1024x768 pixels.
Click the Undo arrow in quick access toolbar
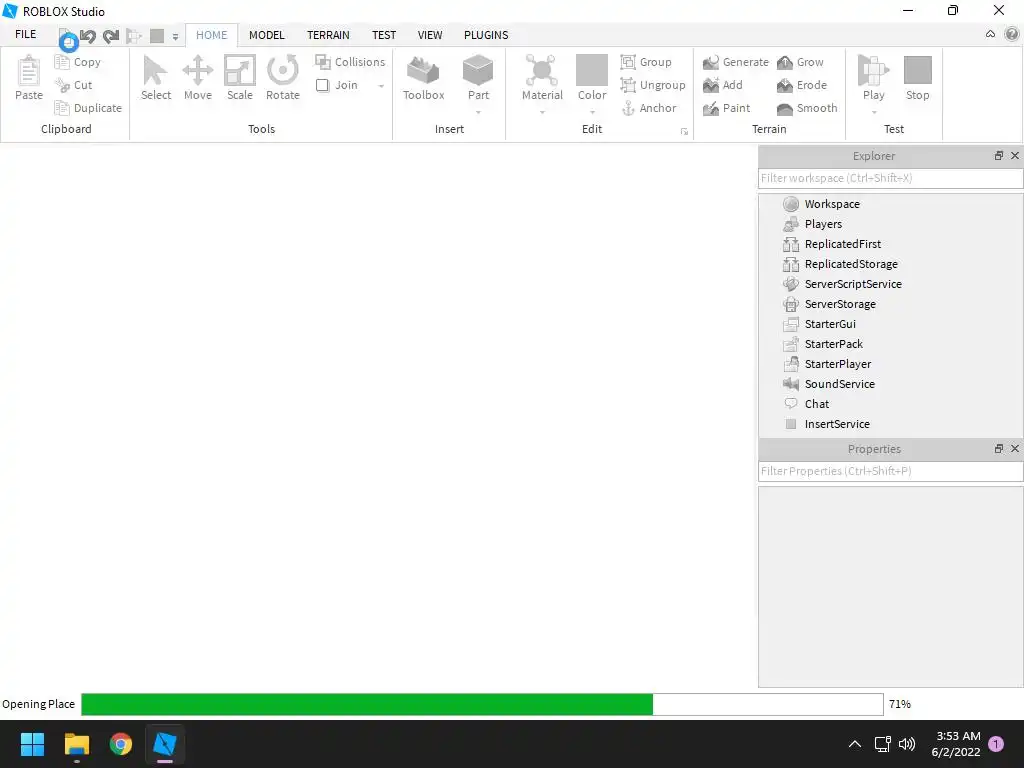88,36
